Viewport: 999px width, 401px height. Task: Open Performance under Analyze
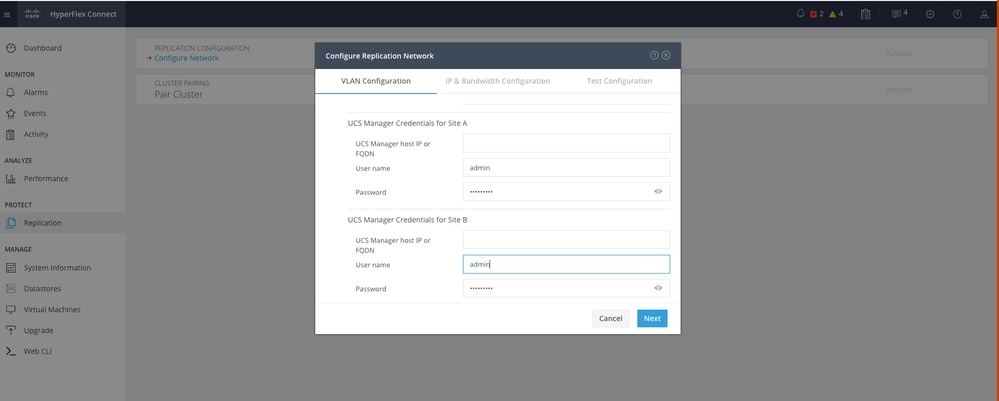pyautogui.click(x=46, y=179)
